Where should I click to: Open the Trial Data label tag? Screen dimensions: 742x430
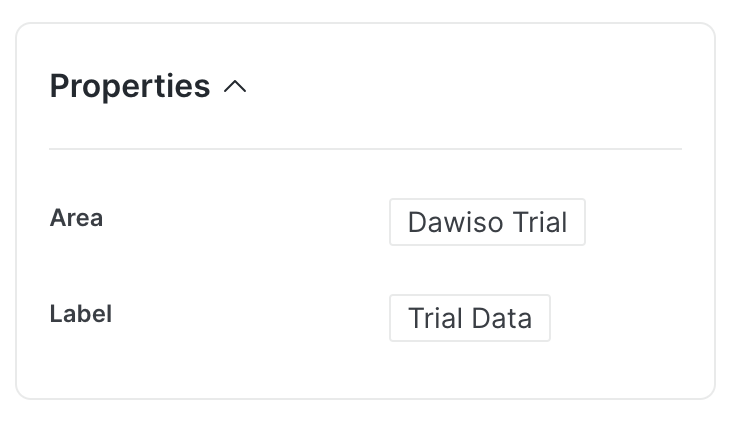(470, 318)
